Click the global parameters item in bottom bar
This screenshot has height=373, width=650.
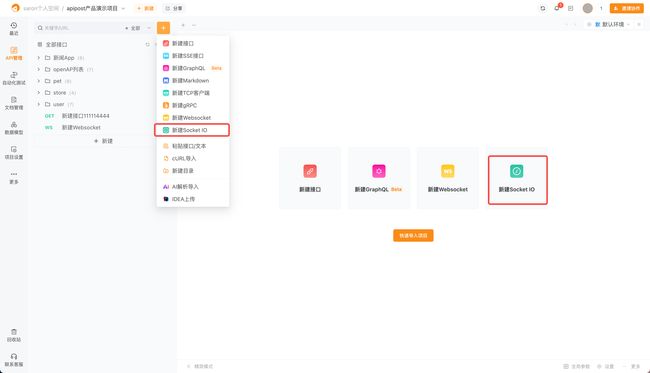577,366
